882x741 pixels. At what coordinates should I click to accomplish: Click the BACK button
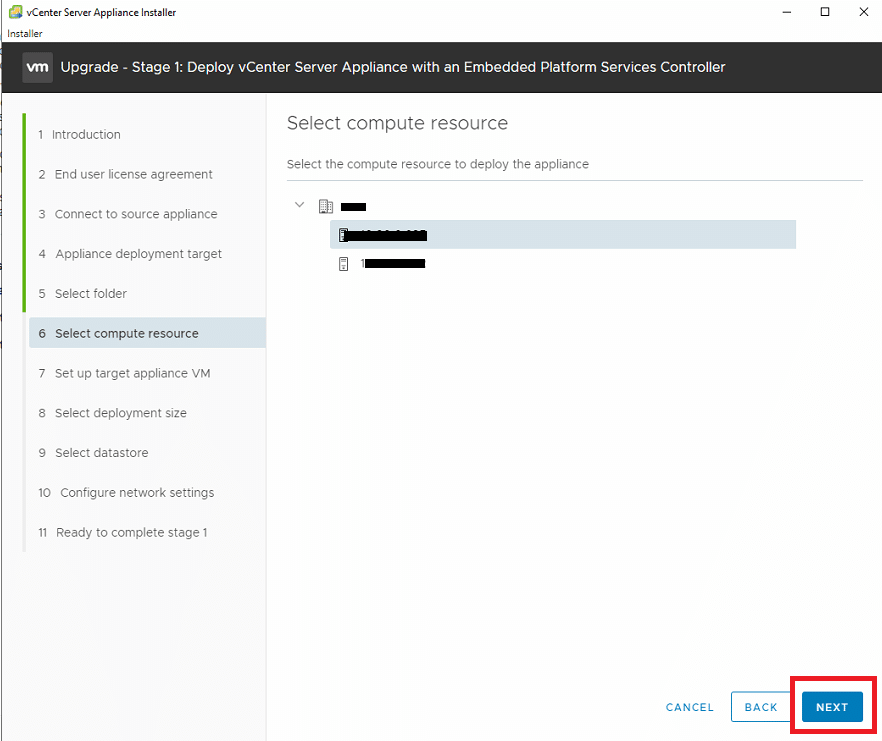coord(761,707)
